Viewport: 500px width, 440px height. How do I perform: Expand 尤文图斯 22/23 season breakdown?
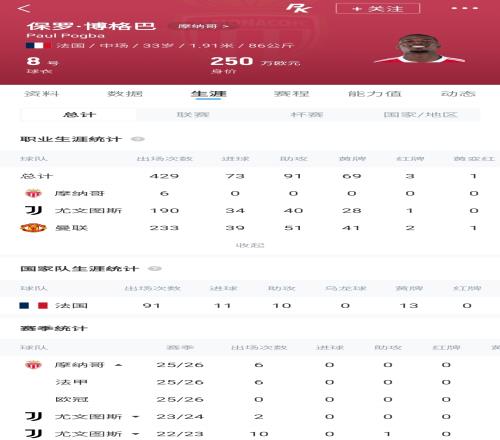[135, 434]
